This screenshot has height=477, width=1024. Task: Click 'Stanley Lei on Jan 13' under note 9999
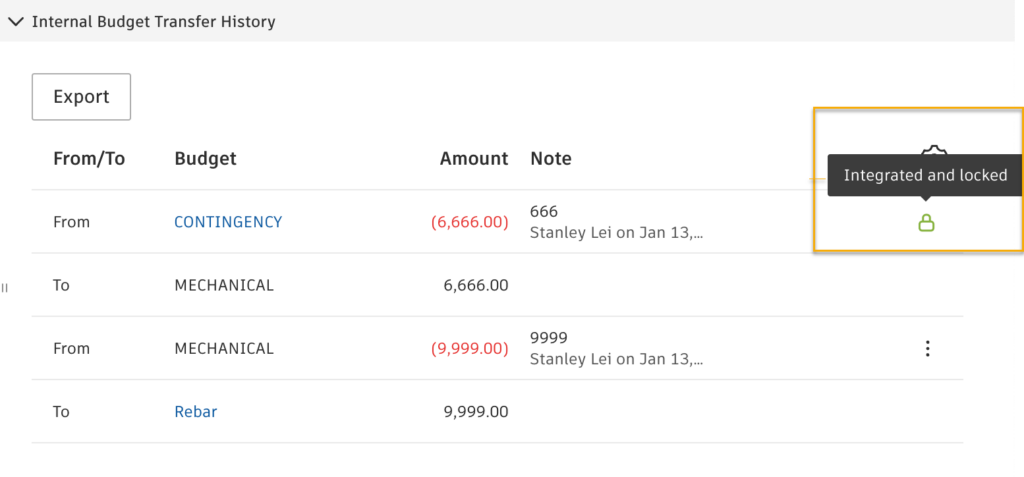616,359
